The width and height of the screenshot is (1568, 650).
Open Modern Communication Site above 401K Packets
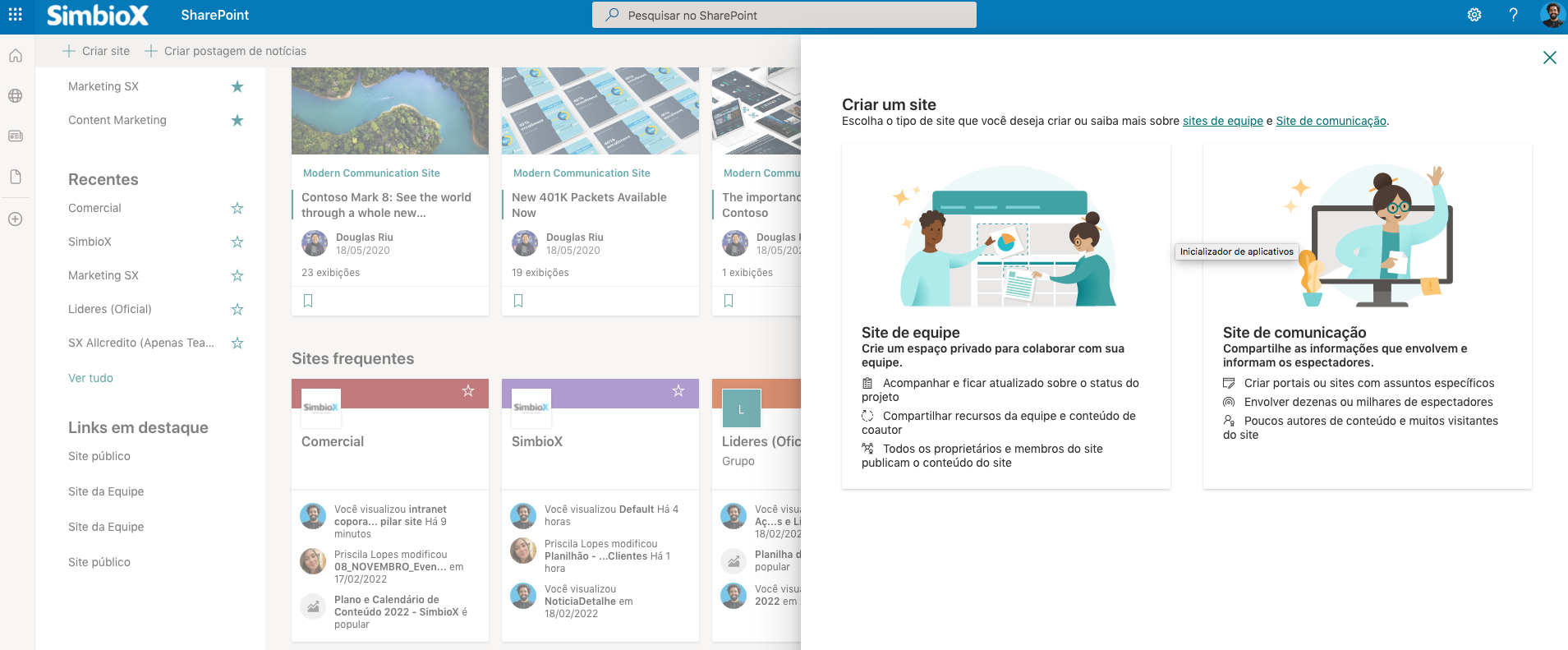582,173
